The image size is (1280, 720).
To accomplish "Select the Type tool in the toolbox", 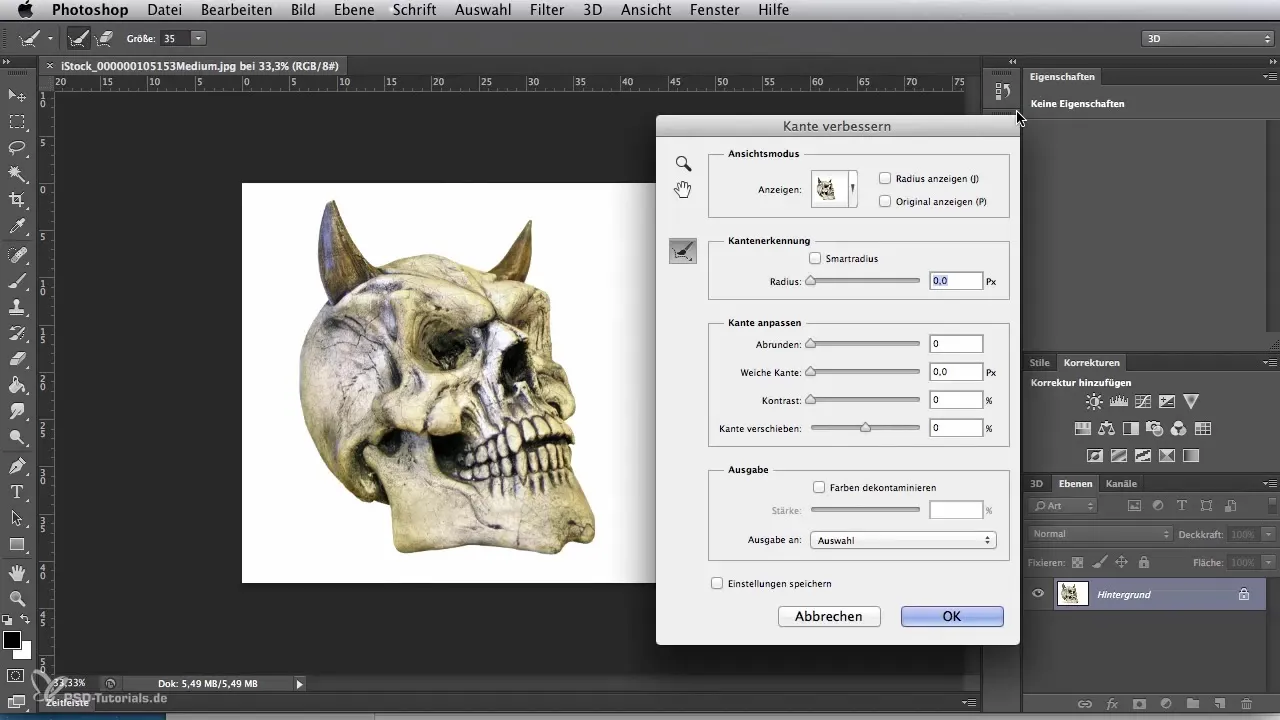I will pyautogui.click(x=17, y=492).
